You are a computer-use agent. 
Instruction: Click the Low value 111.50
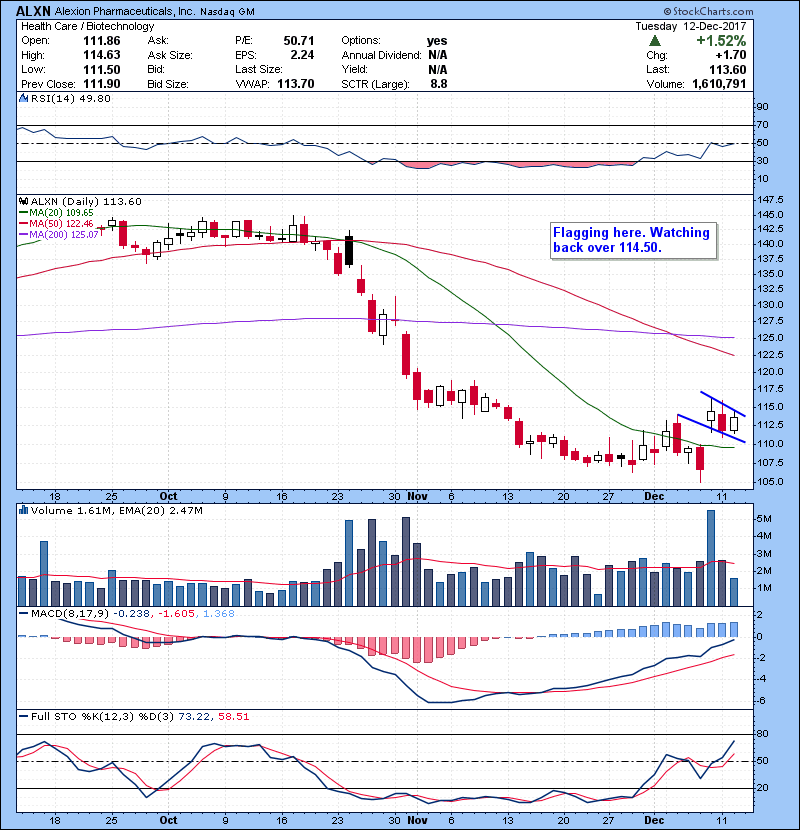pos(102,70)
